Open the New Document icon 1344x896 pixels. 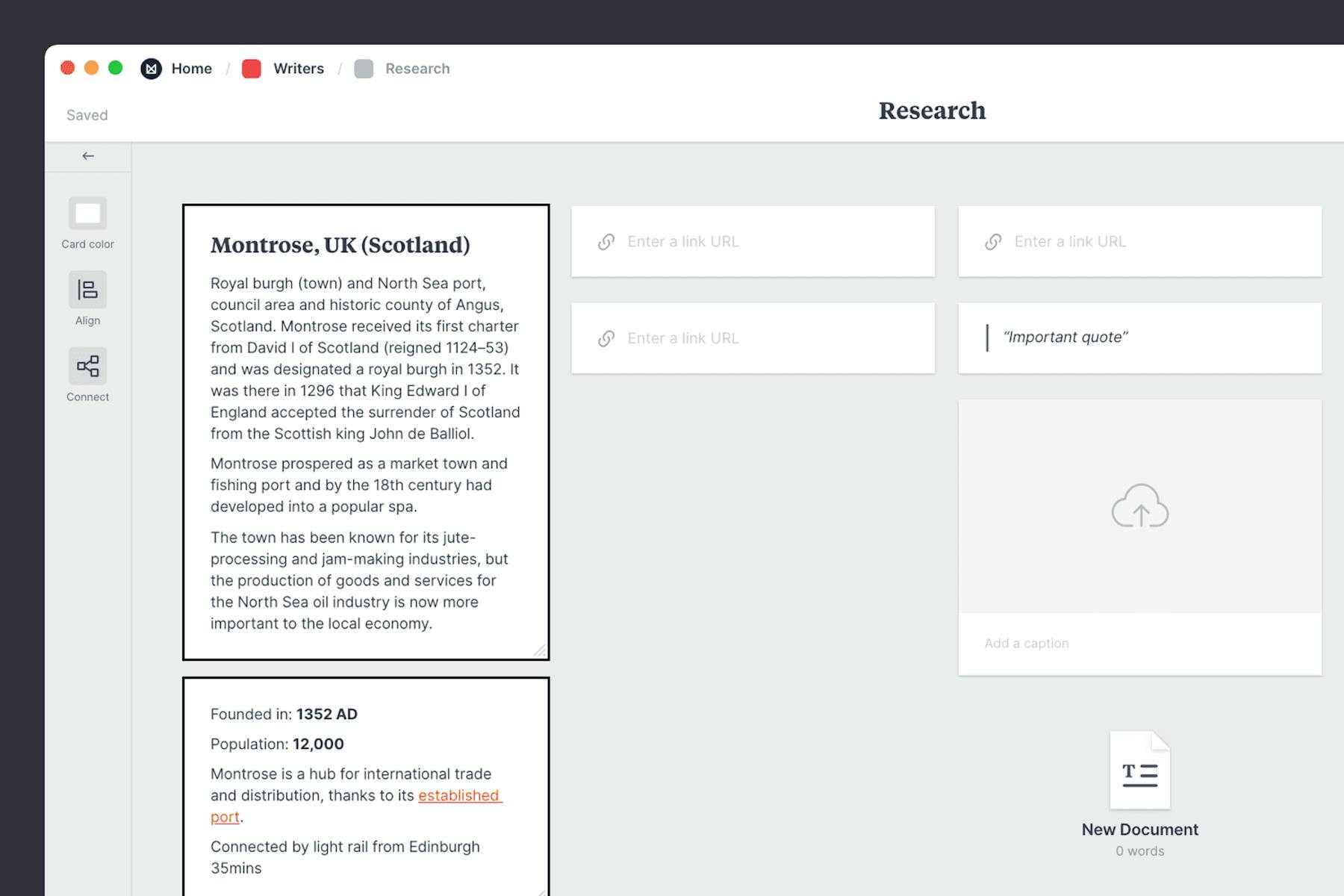click(x=1139, y=771)
